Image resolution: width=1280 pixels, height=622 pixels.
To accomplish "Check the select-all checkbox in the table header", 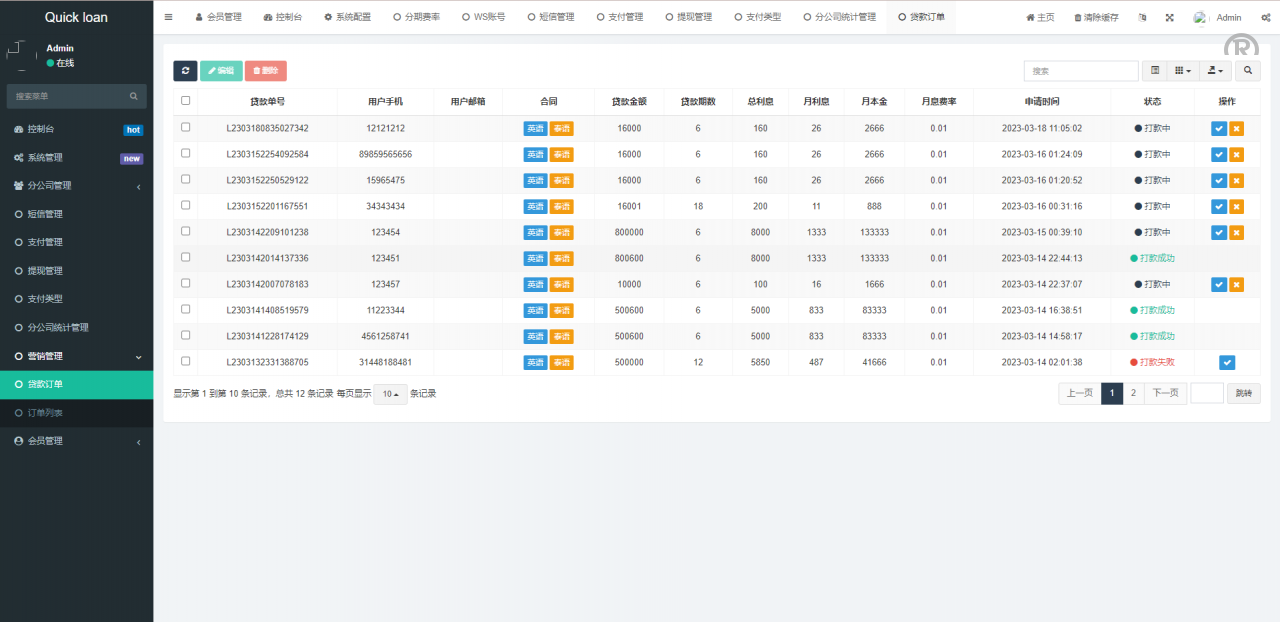I will (x=185, y=101).
